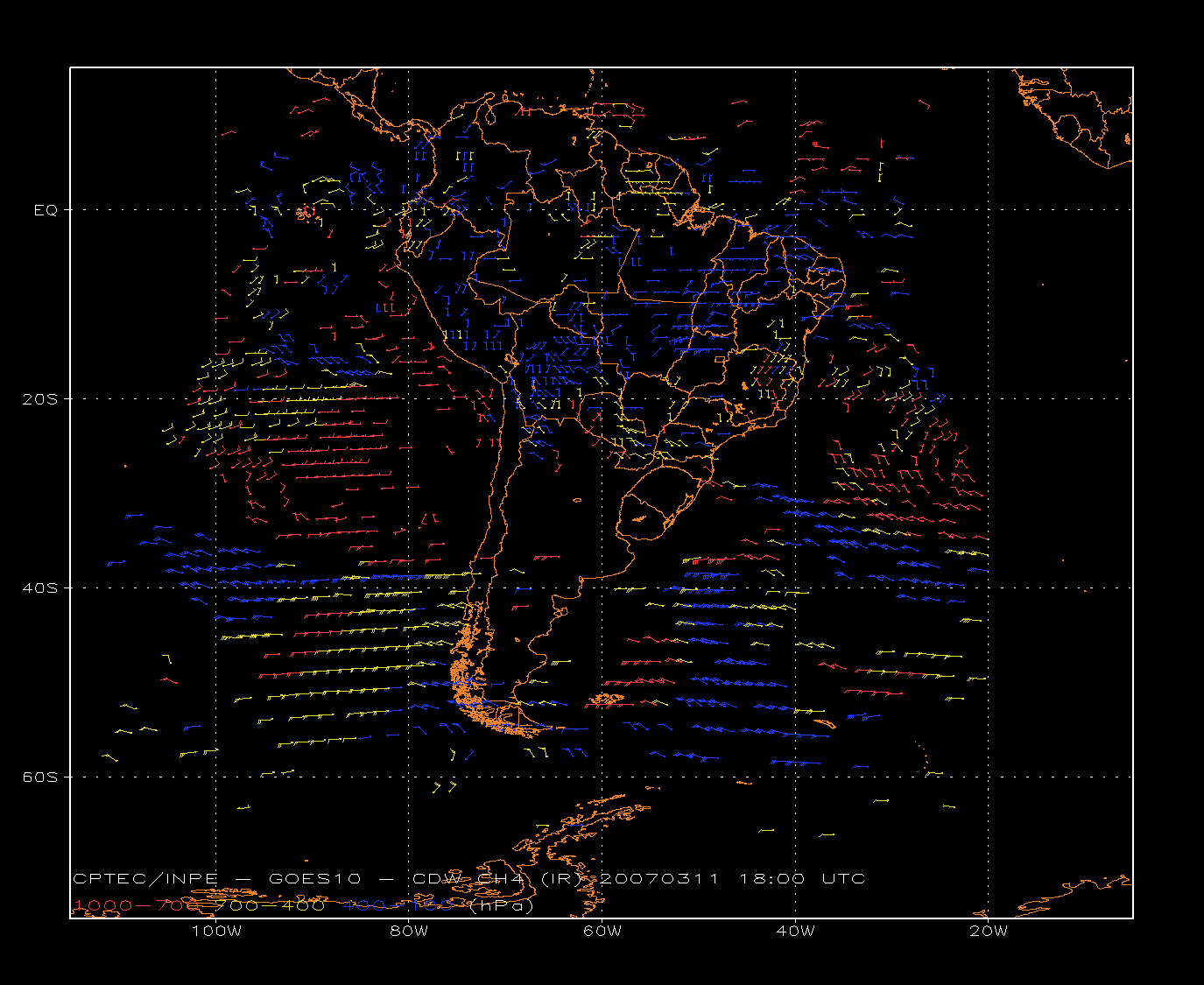
Task: Click the red 1000-700 legend entry
Action: 137,905
